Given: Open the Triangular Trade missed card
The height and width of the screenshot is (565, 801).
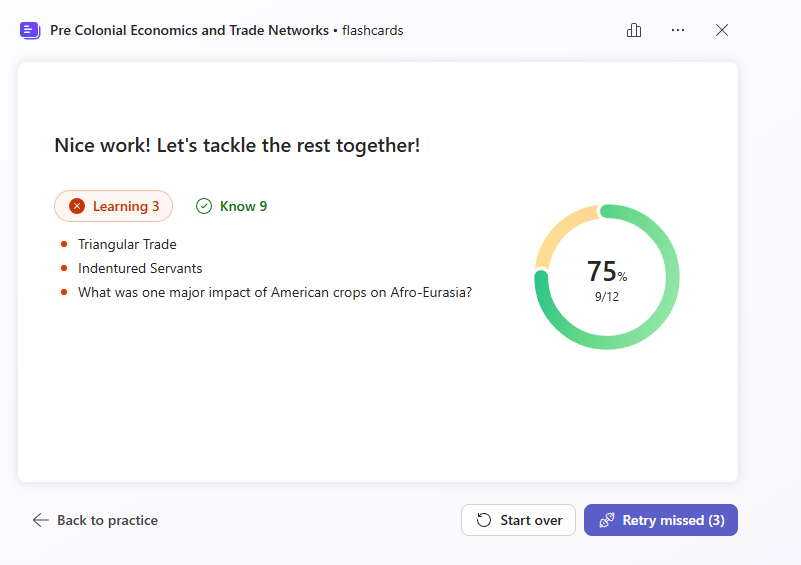Looking at the screenshot, I should coord(127,244).
